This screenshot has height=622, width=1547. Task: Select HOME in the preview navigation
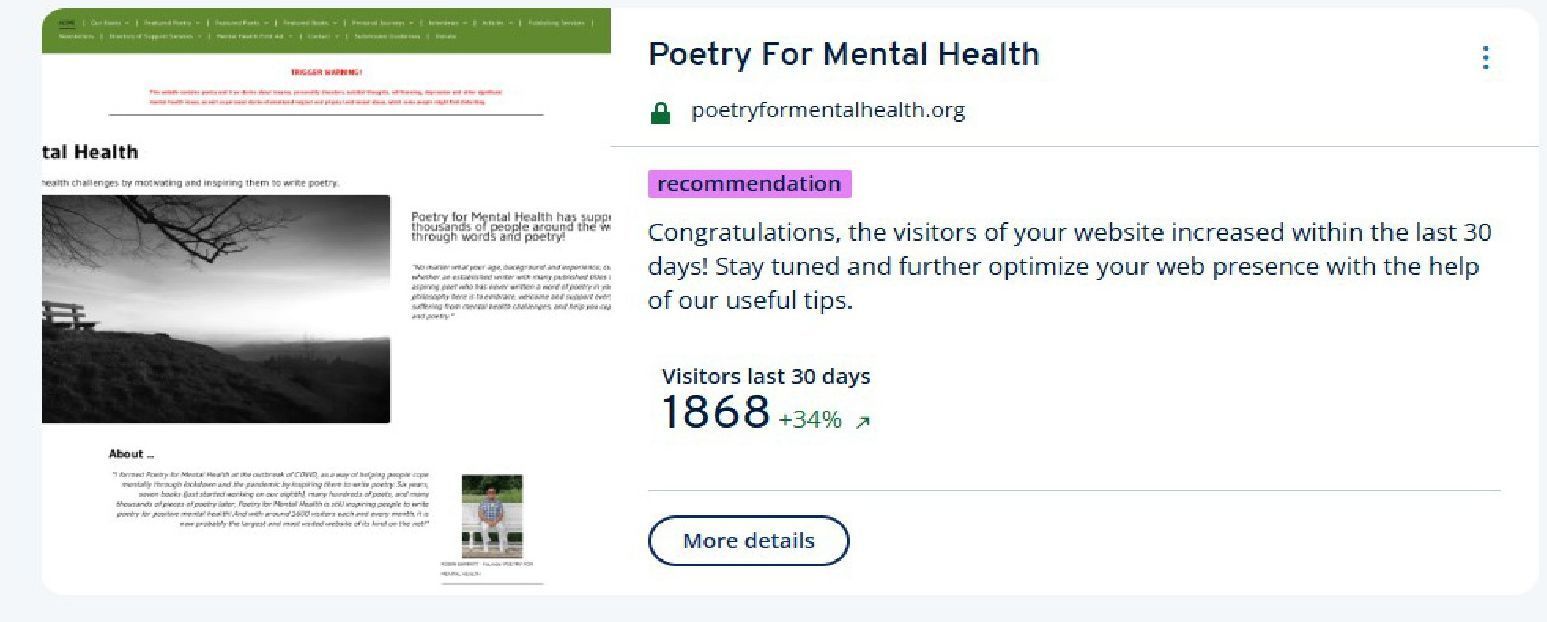pos(67,22)
